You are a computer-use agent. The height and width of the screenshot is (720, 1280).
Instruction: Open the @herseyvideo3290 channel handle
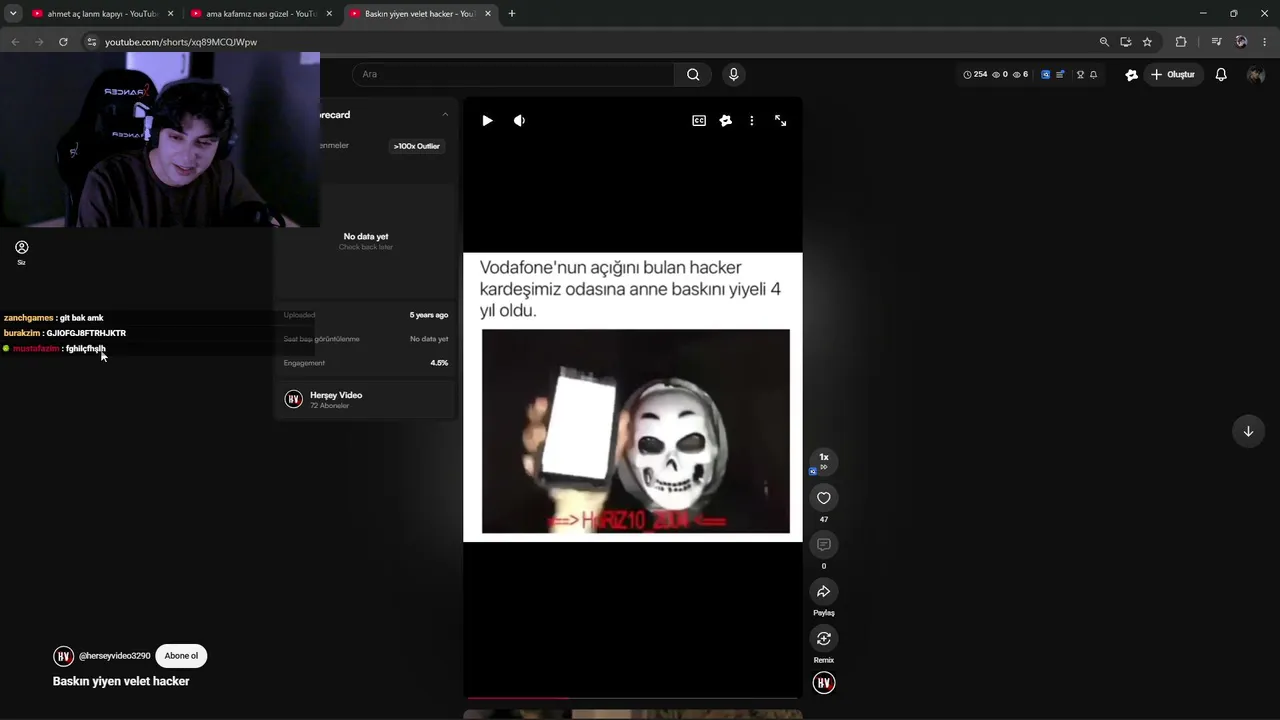[115, 656]
